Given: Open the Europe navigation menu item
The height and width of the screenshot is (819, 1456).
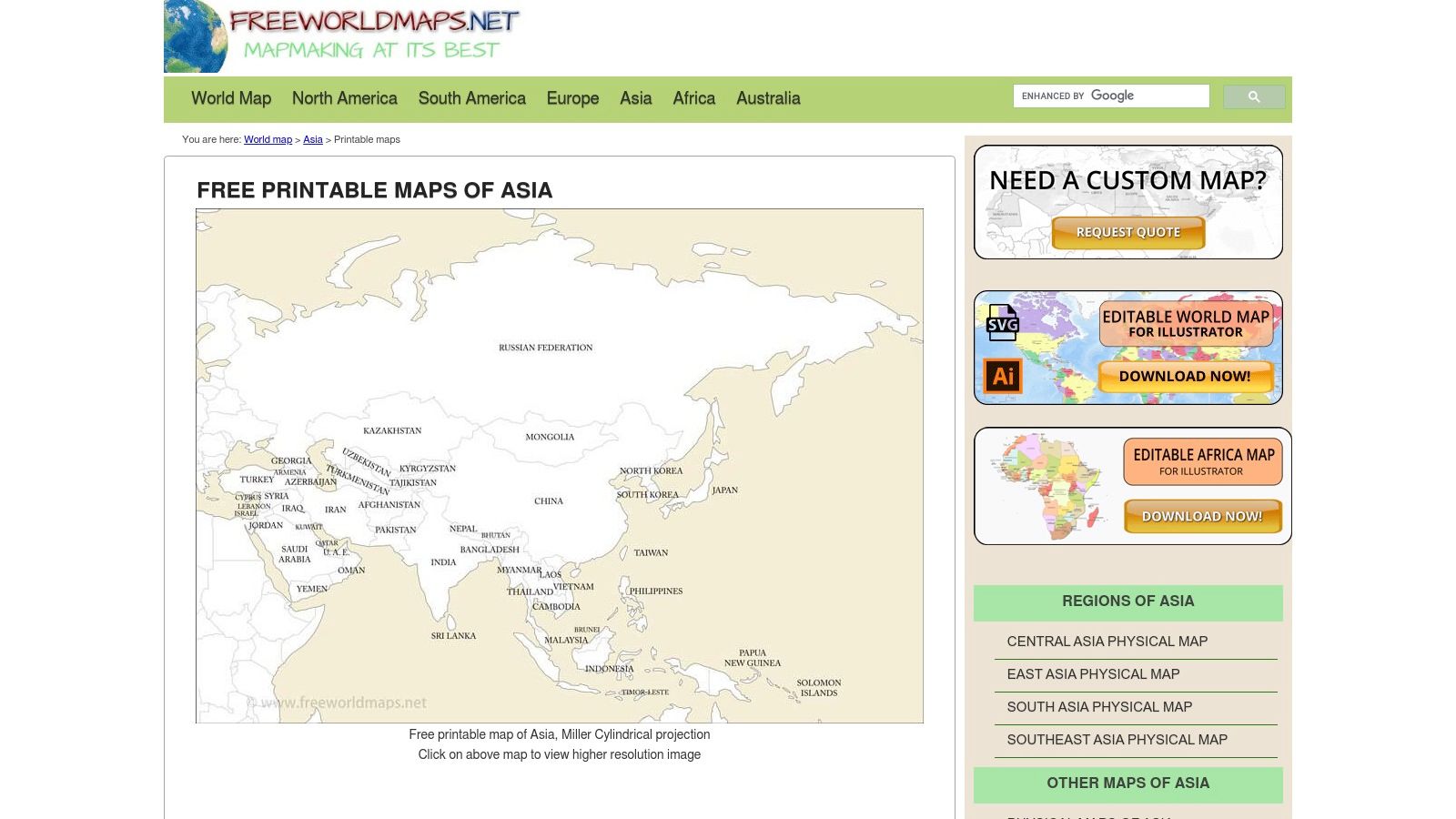Looking at the screenshot, I should click(x=571, y=98).
